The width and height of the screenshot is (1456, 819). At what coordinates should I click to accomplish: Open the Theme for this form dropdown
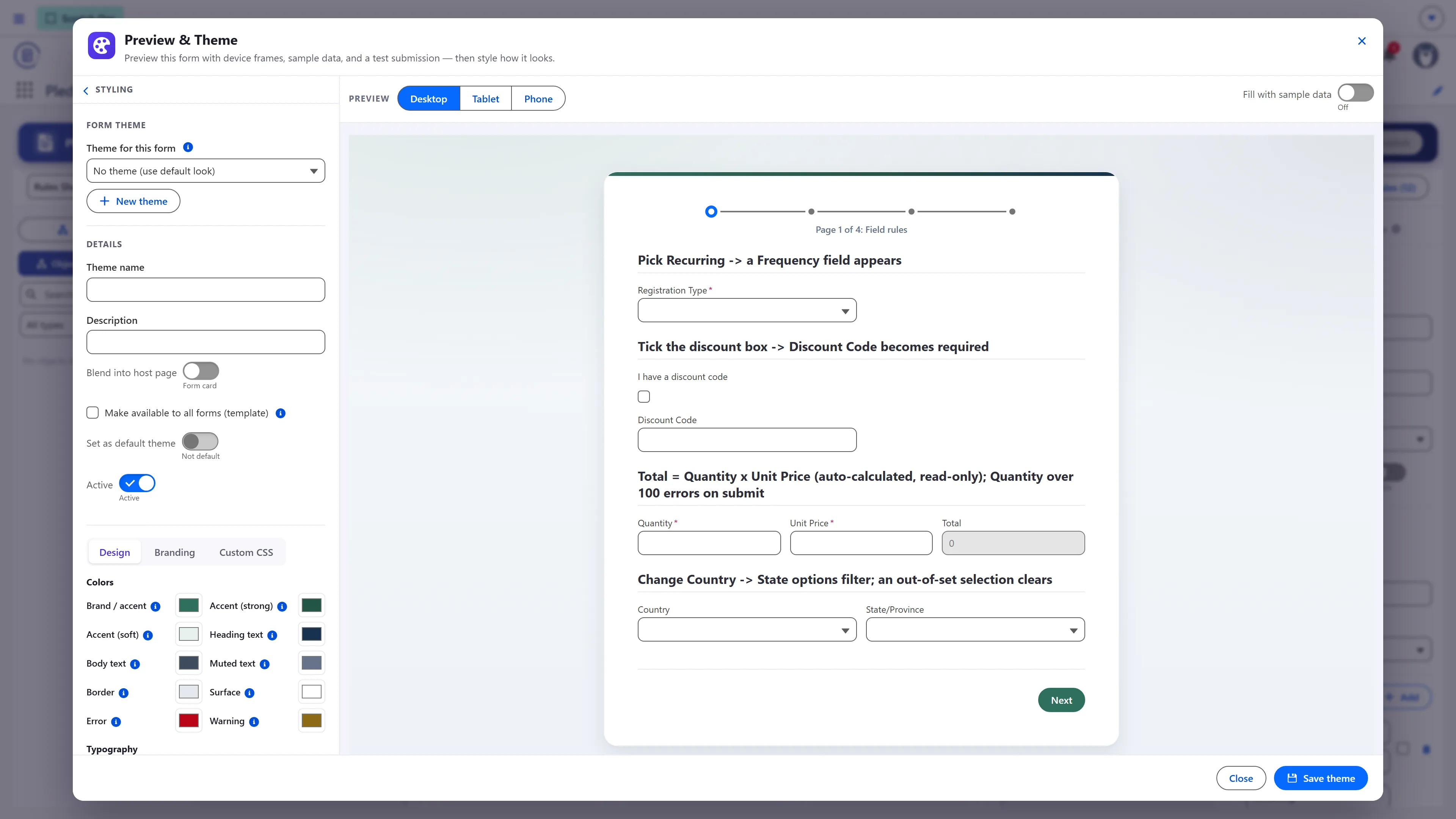[x=206, y=171]
